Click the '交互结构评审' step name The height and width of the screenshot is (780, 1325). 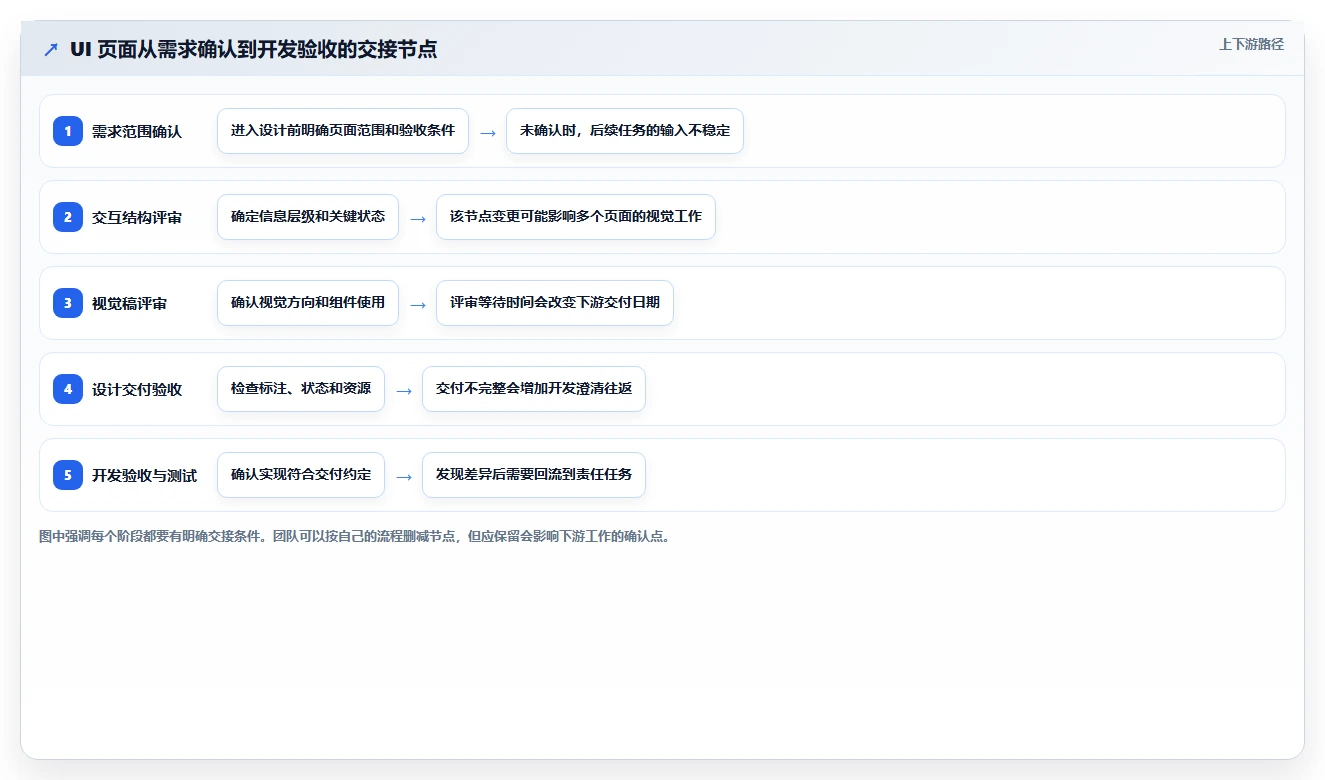pyautogui.click(x=137, y=217)
